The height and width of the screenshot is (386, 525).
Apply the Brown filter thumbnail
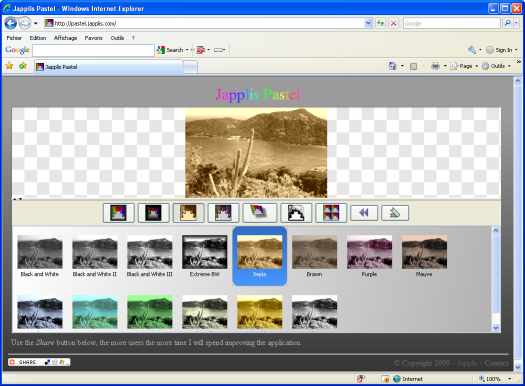314,256
